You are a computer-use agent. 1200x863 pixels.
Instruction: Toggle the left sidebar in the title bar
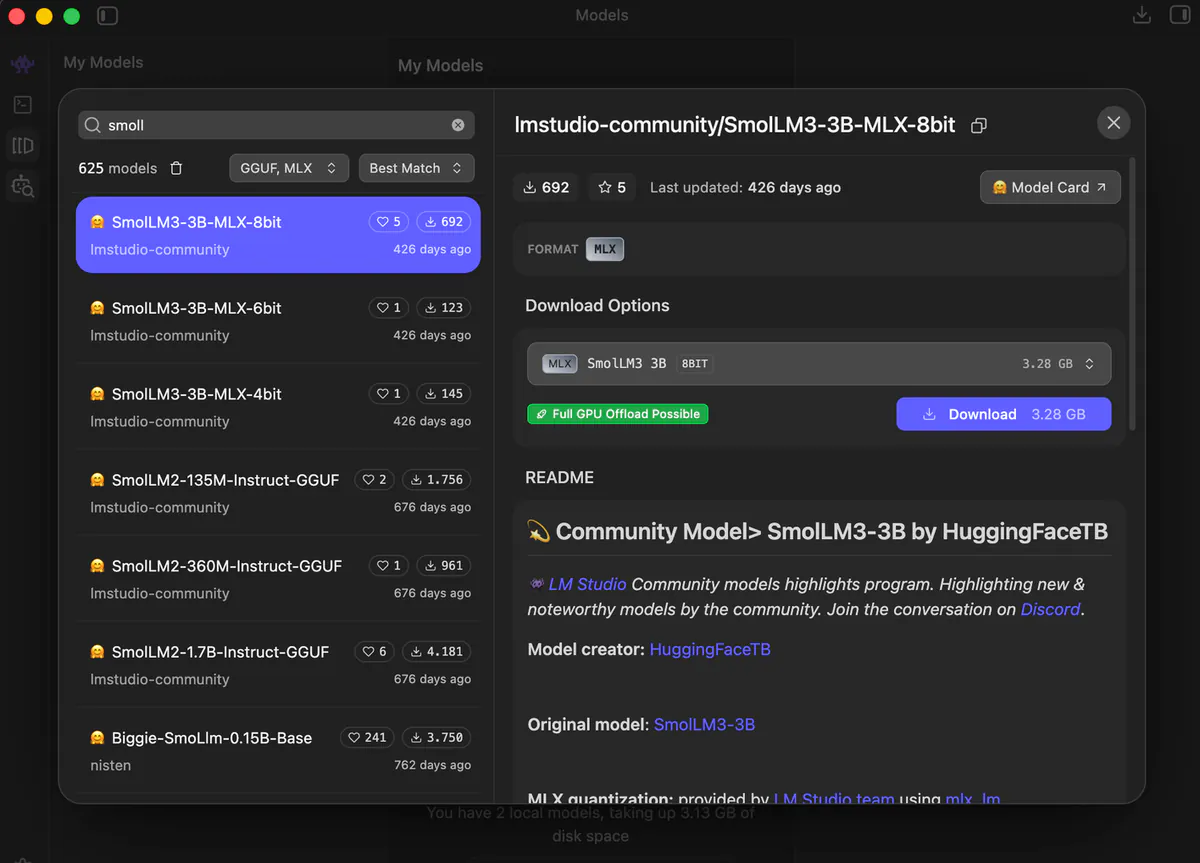[x=107, y=16]
